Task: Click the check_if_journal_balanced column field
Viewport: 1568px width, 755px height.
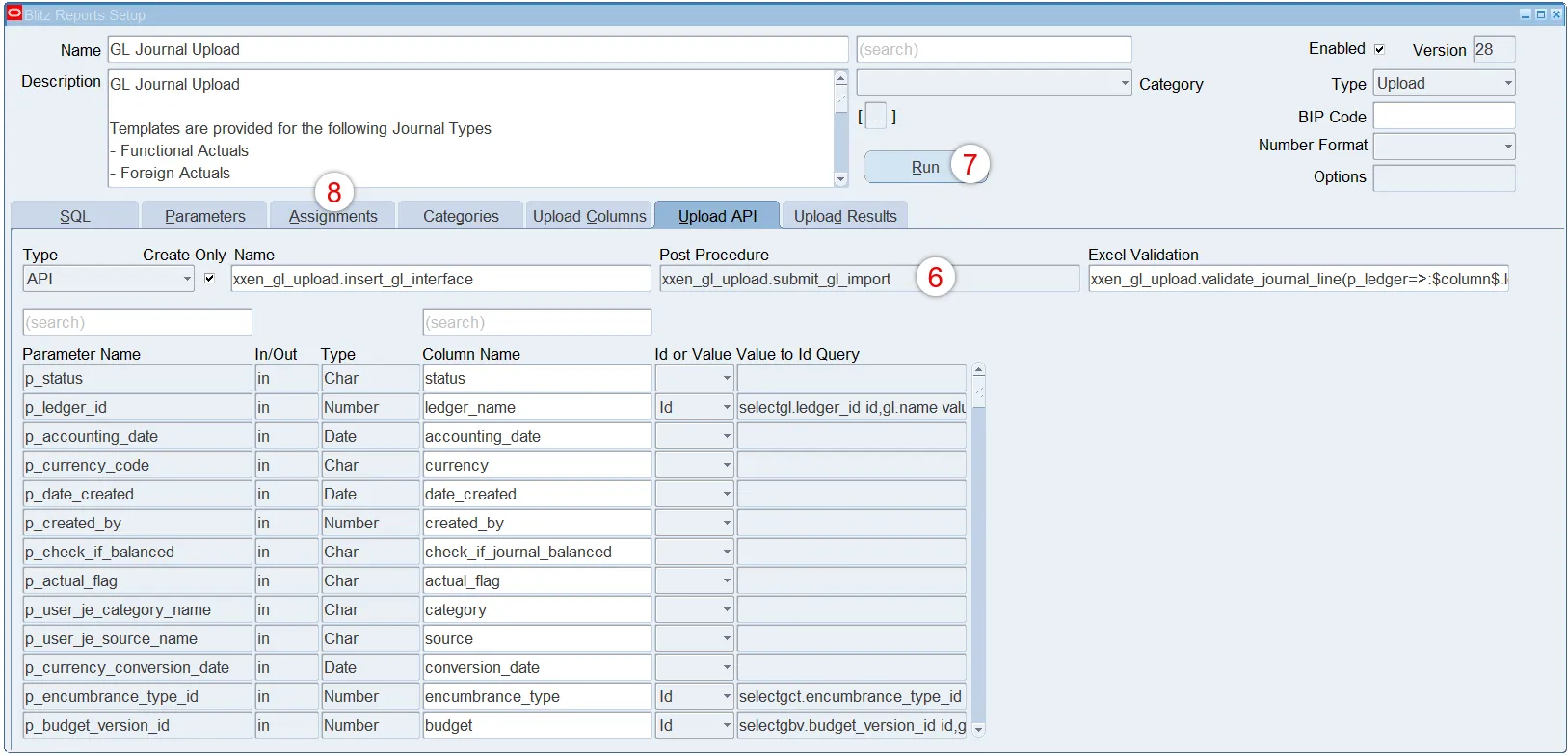Action: tap(537, 553)
